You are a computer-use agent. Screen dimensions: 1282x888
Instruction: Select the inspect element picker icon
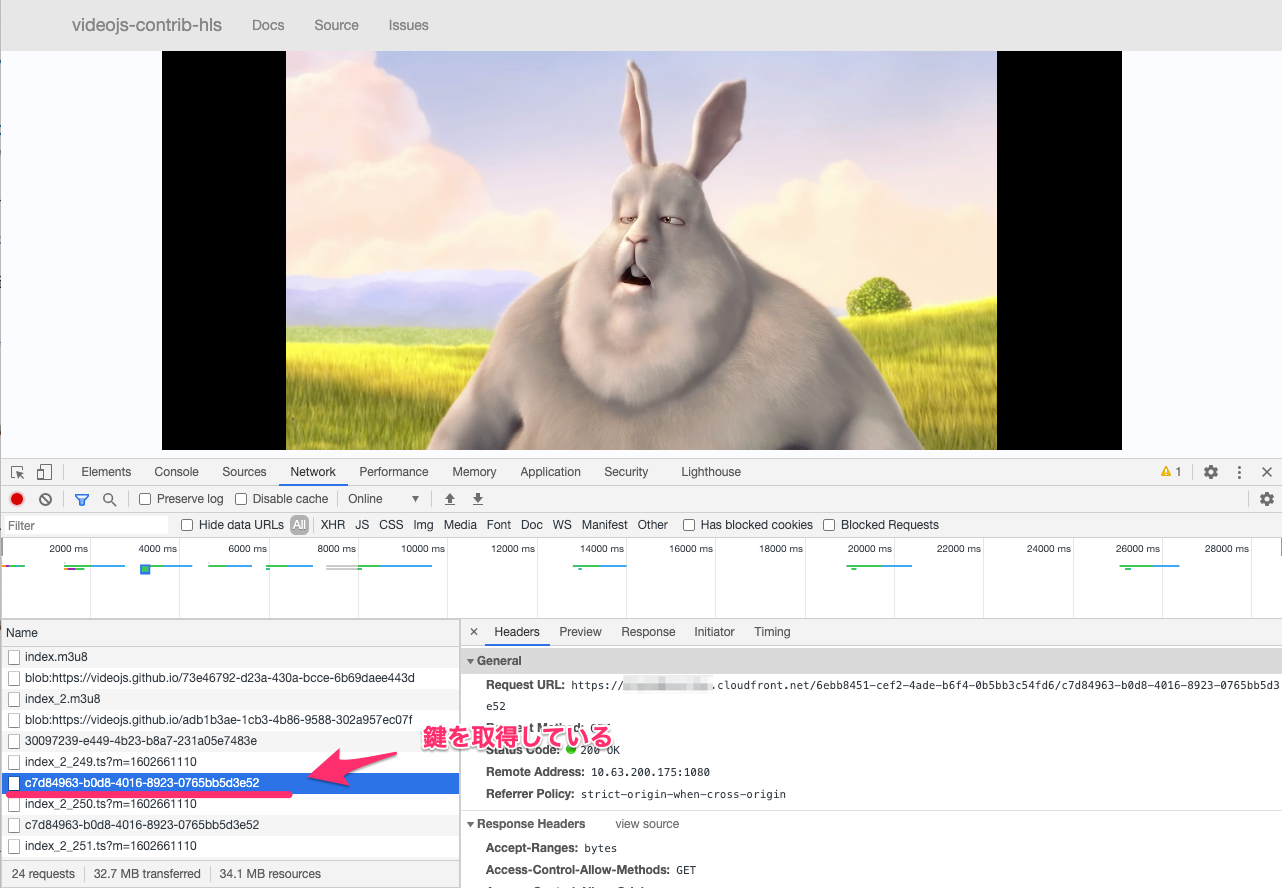pyautogui.click(x=18, y=472)
